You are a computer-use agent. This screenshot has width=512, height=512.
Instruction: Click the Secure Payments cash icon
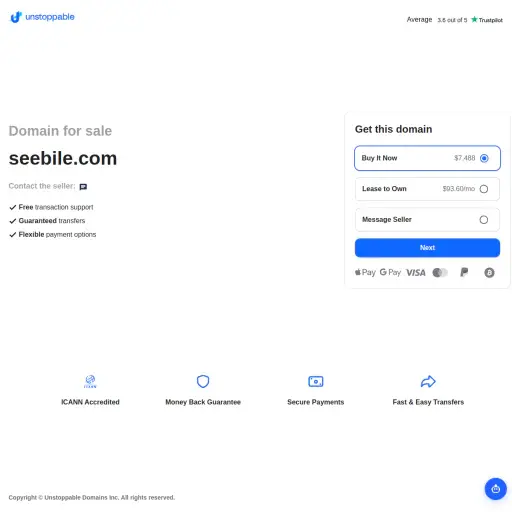(x=316, y=381)
